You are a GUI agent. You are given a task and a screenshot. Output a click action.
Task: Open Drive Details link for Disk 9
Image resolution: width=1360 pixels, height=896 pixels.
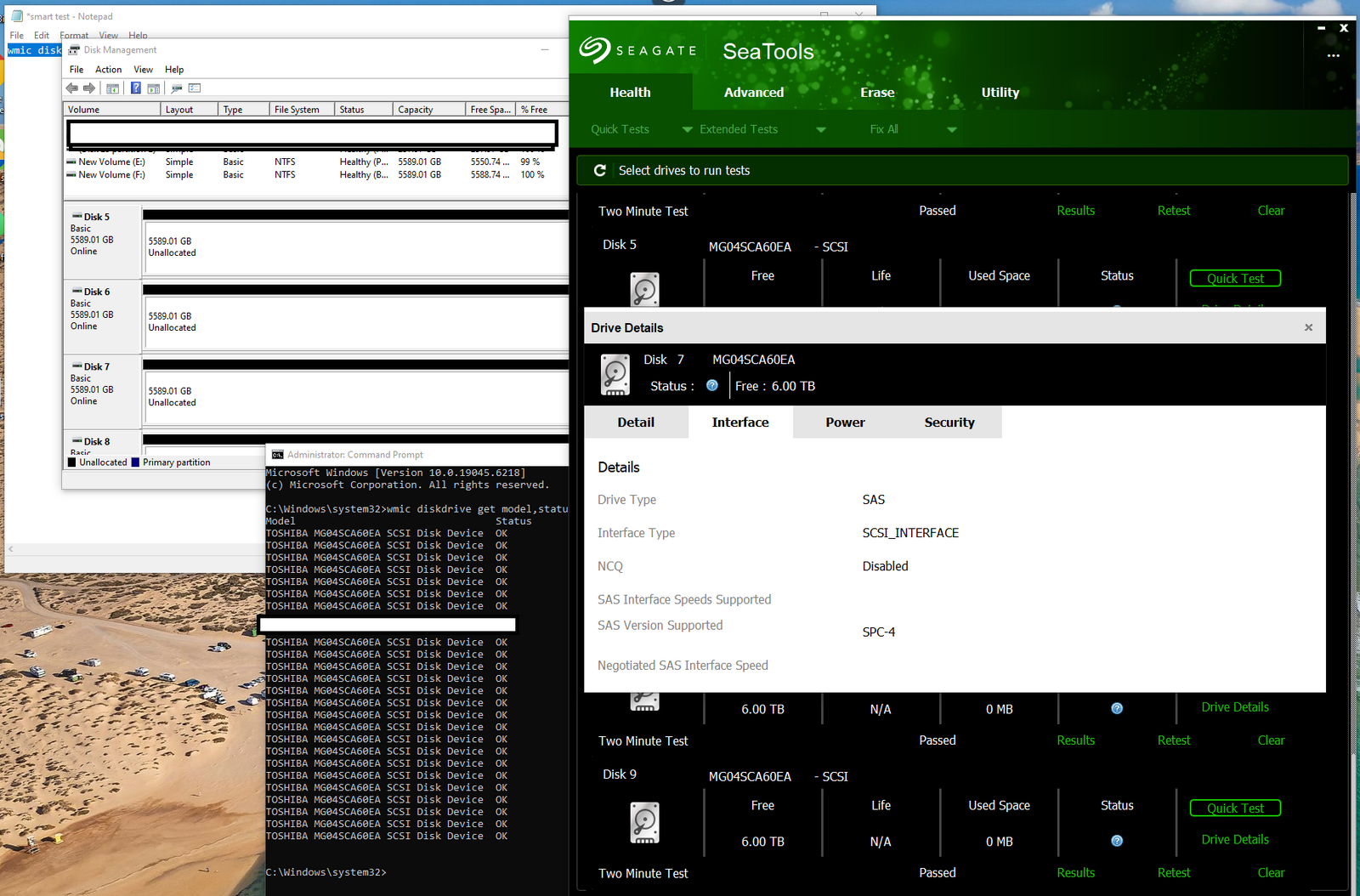(1235, 840)
